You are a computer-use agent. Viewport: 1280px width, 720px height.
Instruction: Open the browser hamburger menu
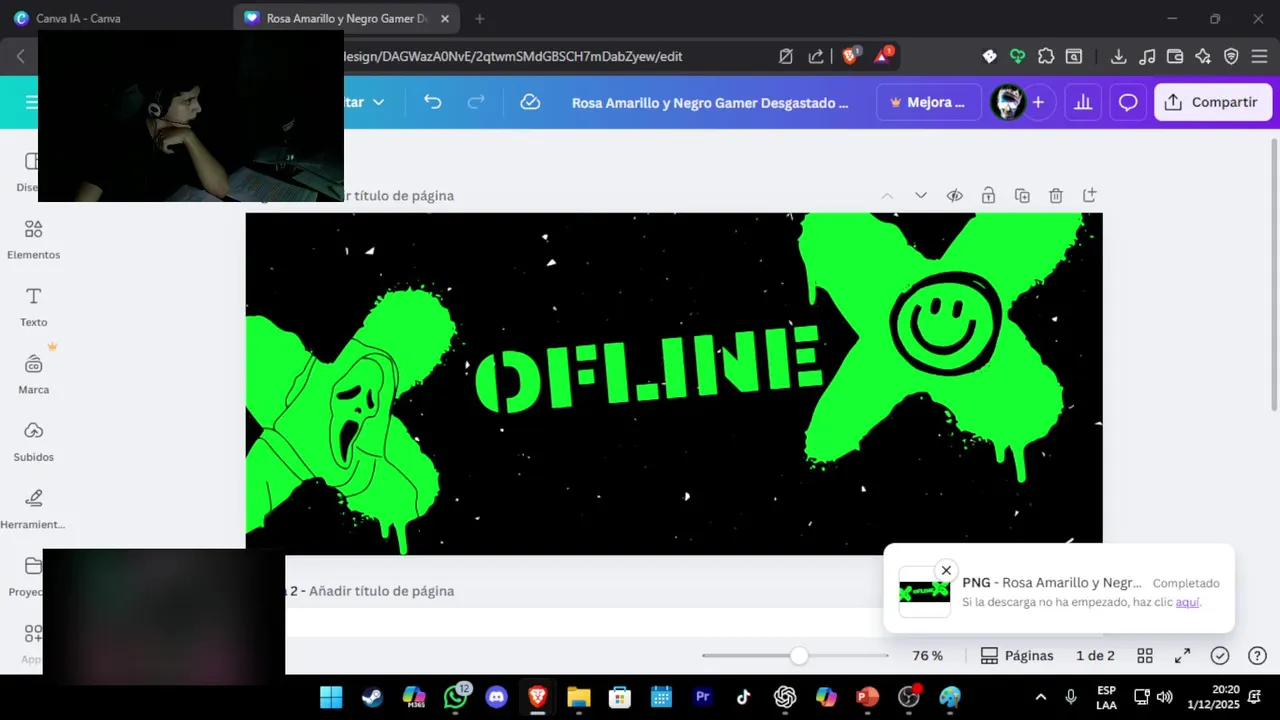click(1259, 56)
